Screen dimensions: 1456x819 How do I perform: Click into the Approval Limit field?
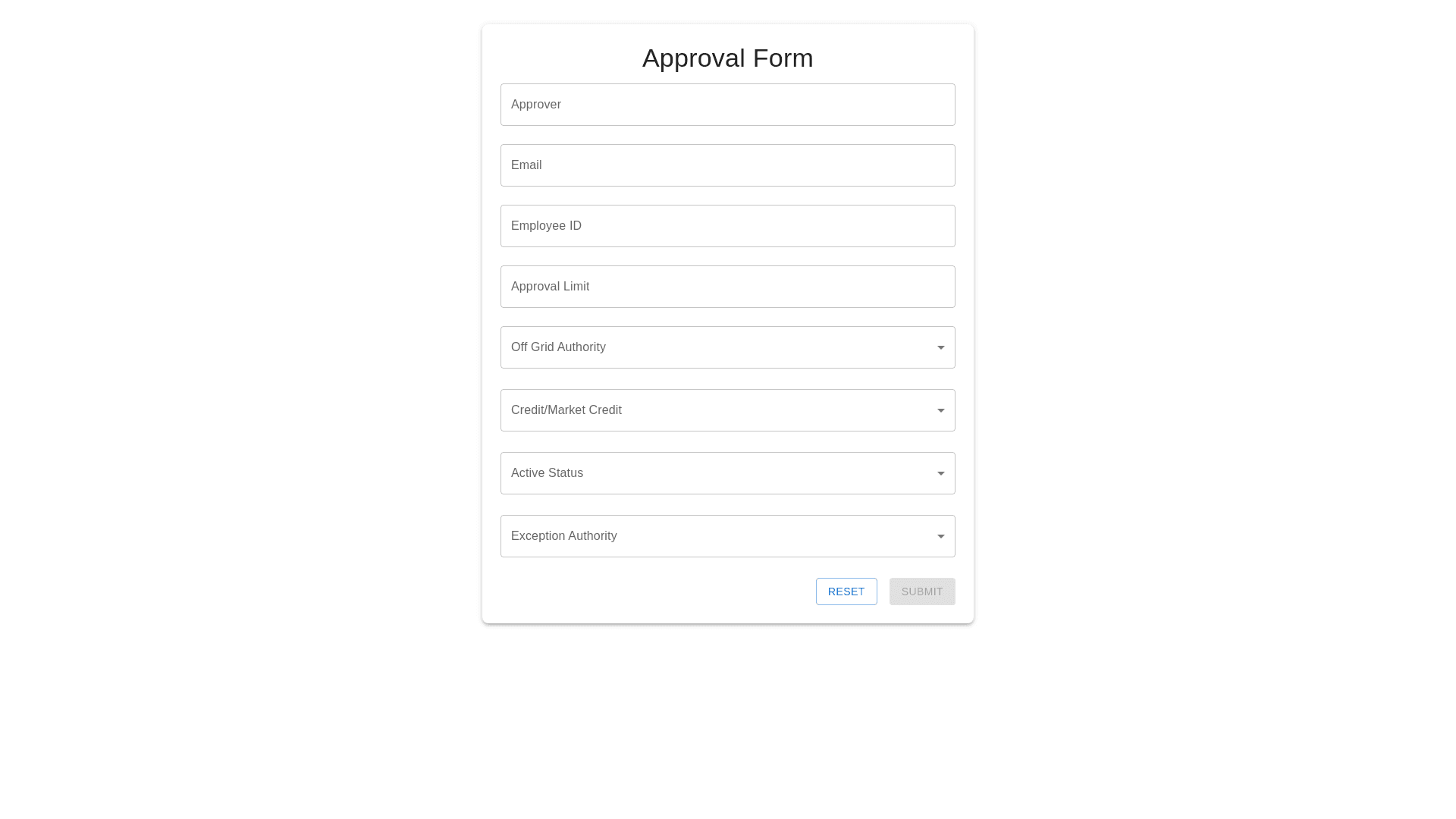(x=728, y=287)
